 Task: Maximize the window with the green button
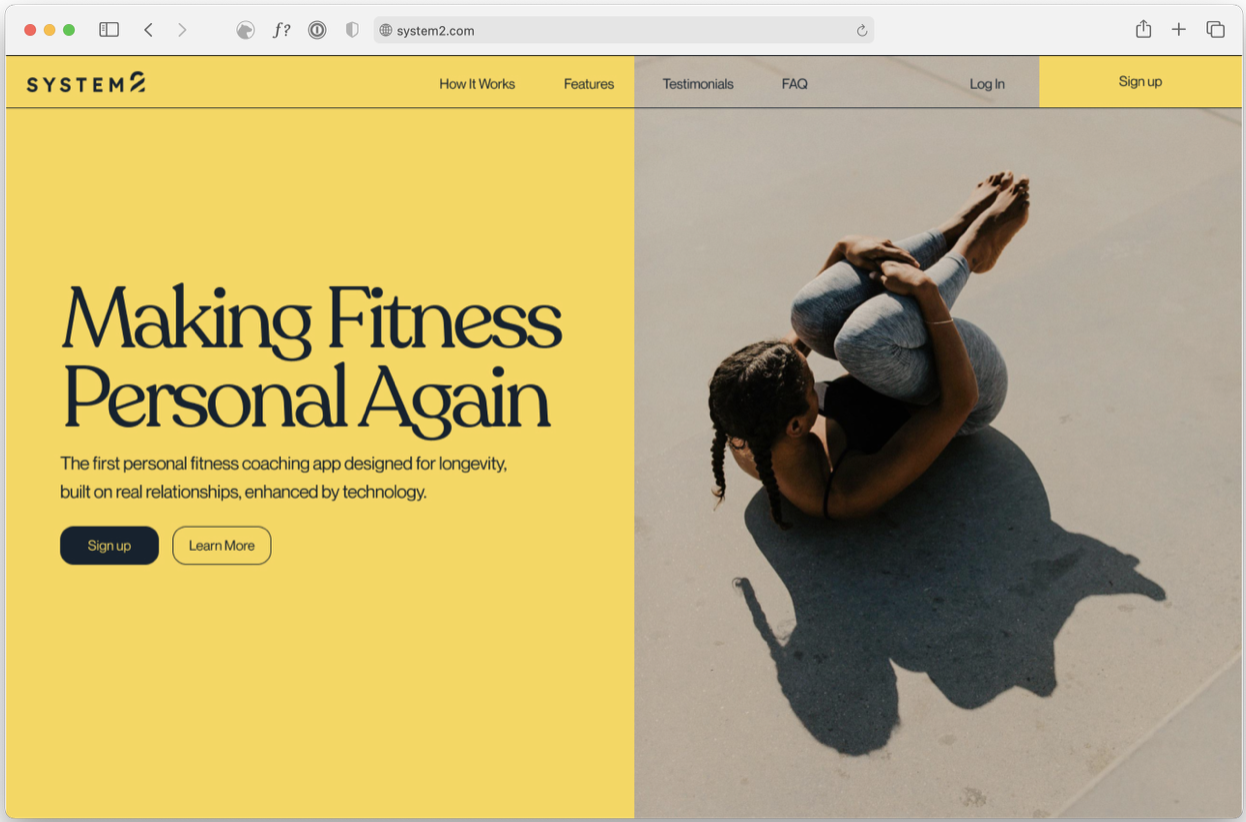(69, 30)
